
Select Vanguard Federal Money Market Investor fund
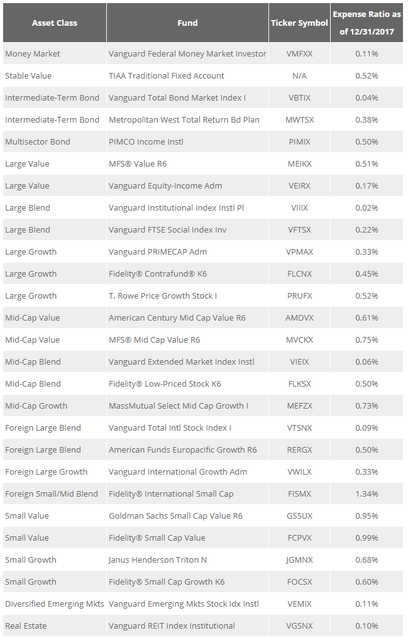pyautogui.click(x=187, y=54)
